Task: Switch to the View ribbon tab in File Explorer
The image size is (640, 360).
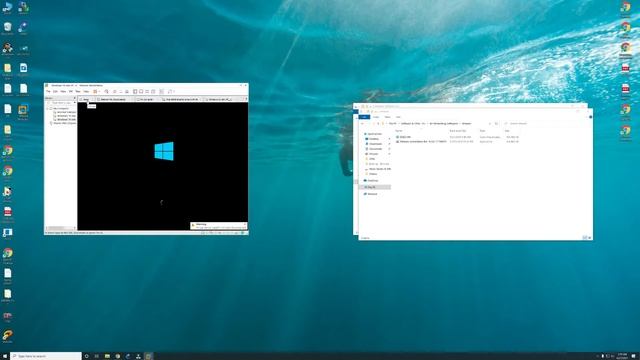Action: click(398, 117)
